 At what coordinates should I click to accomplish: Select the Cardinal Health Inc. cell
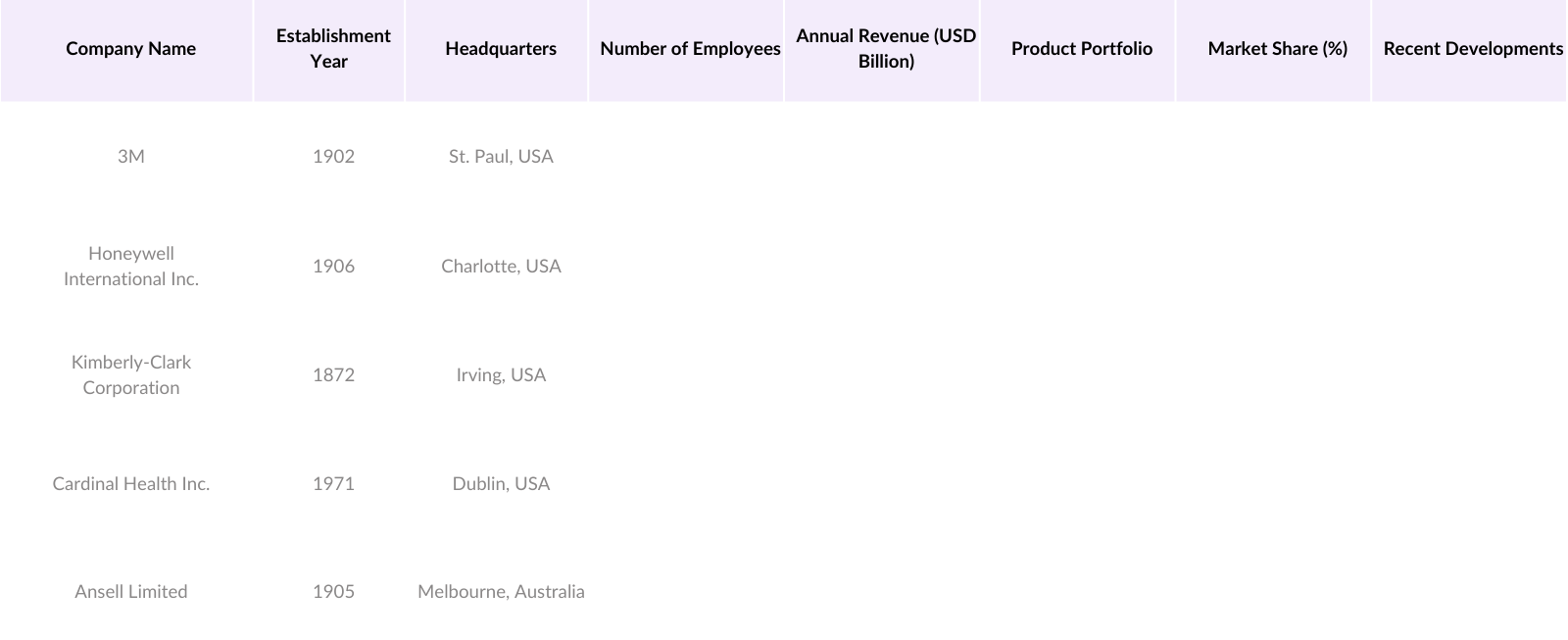coord(130,484)
